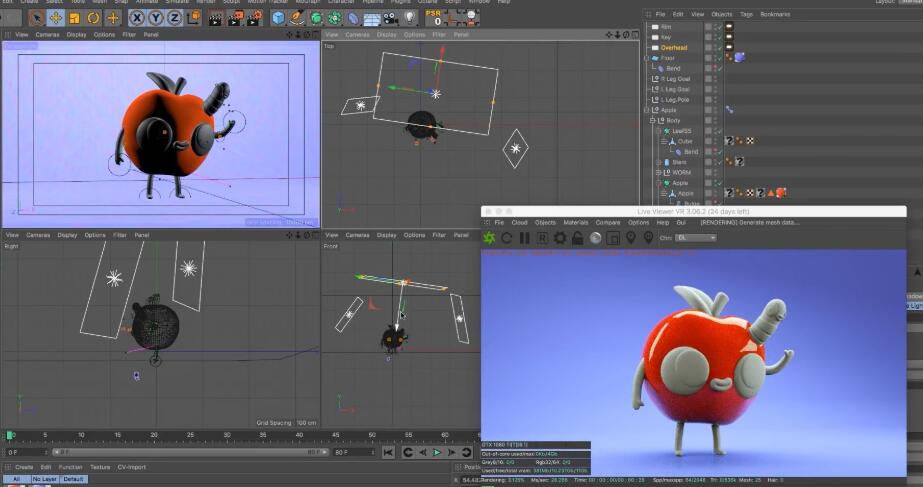923x487 pixels.
Task: Click the timeline range slider bar
Action: coord(190,452)
